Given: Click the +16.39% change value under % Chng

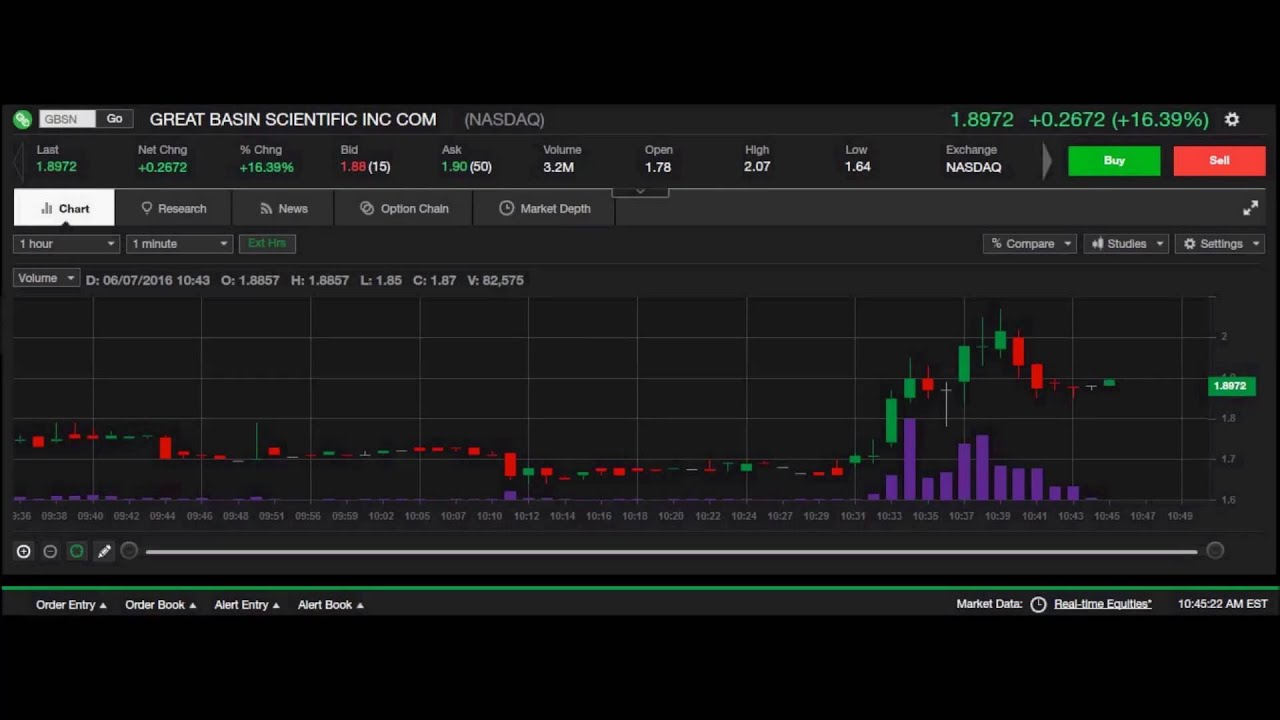Looking at the screenshot, I should pos(266,167).
